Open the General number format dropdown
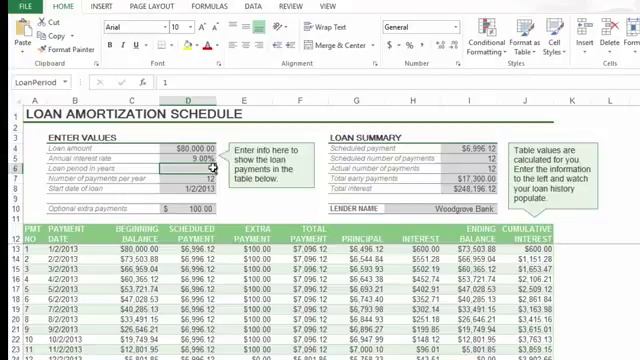 coord(456,27)
